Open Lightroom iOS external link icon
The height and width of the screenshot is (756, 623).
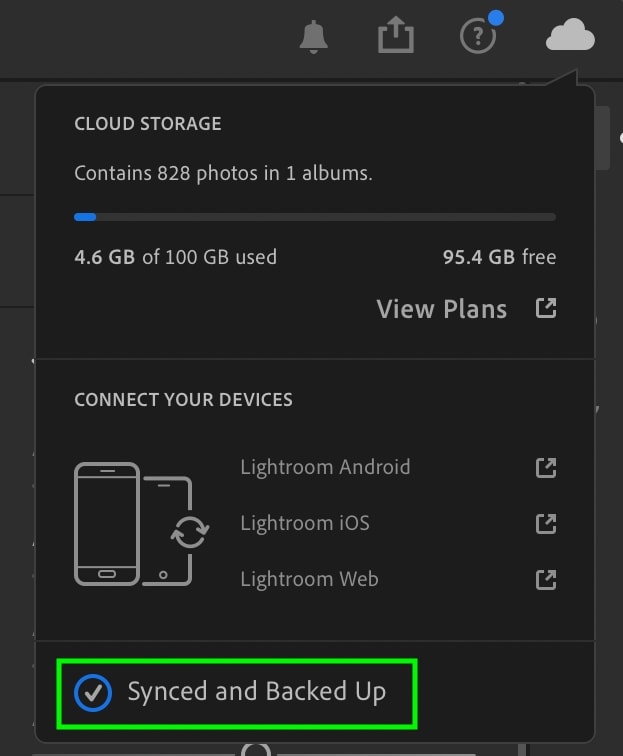(546, 524)
